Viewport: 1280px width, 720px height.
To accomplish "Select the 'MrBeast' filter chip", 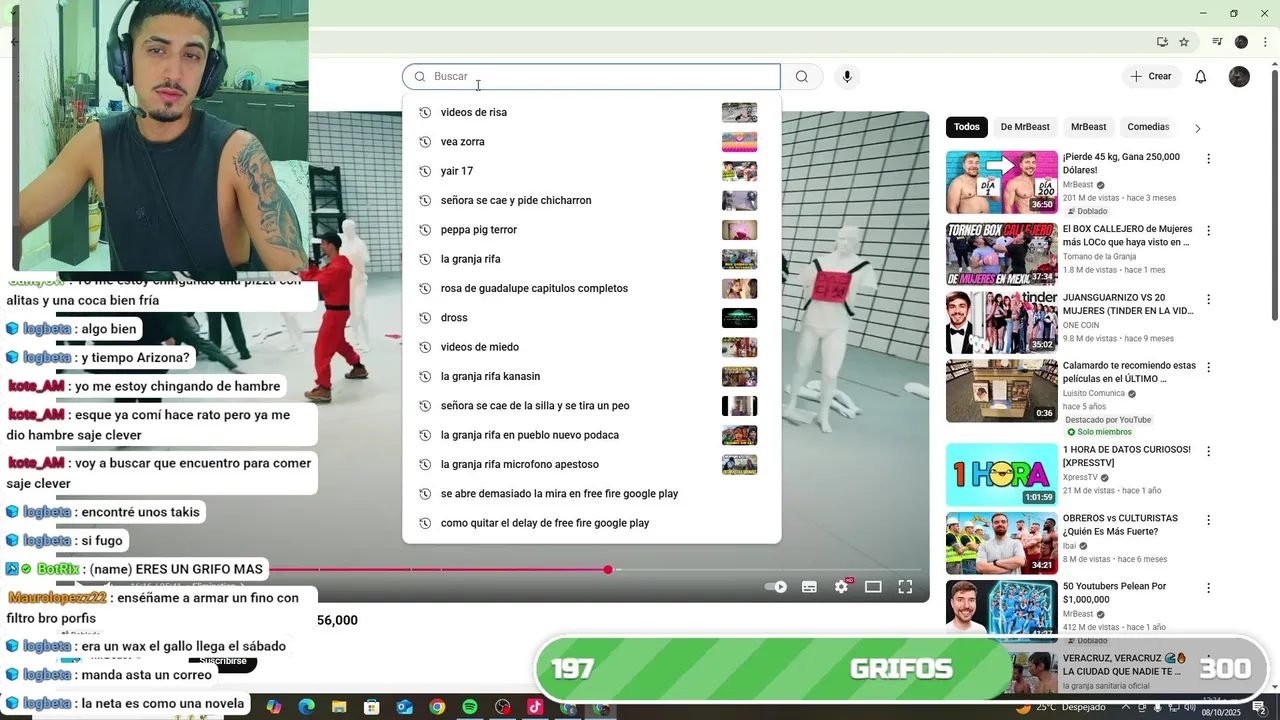I will [1088, 127].
